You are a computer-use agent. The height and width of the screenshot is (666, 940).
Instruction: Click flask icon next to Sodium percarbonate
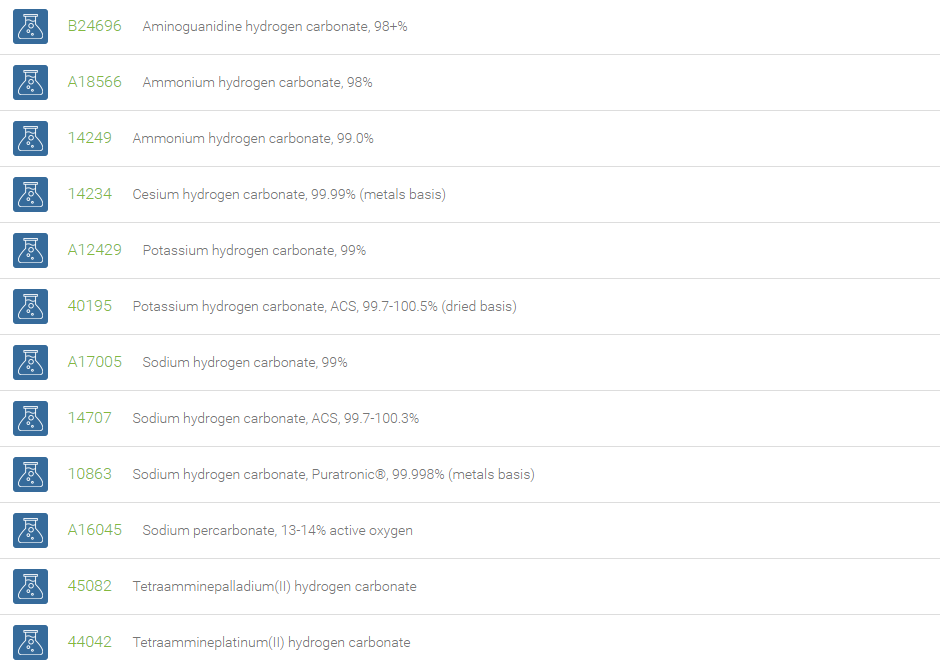tap(31, 530)
